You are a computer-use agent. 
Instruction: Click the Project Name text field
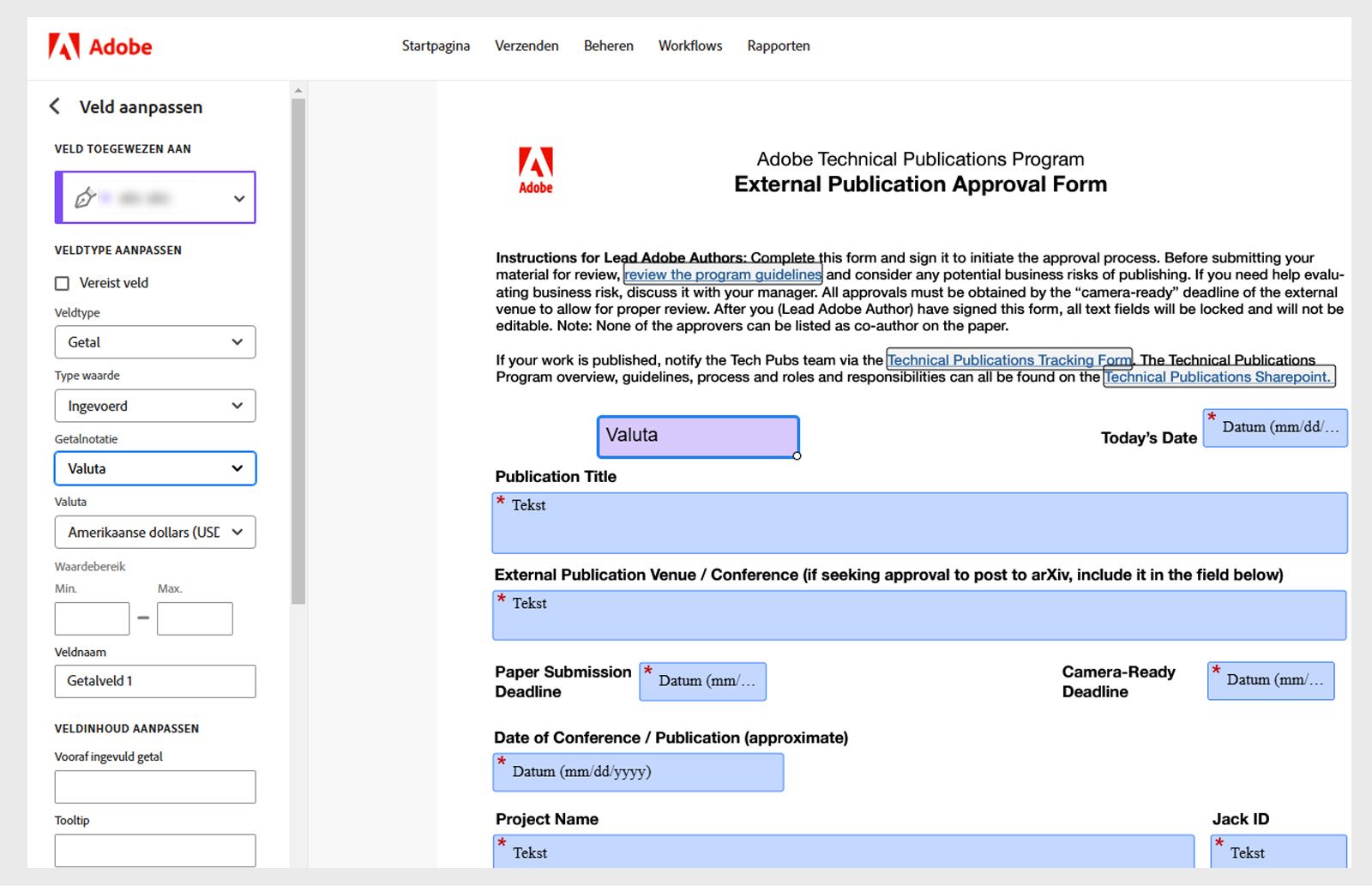pos(844,852)
